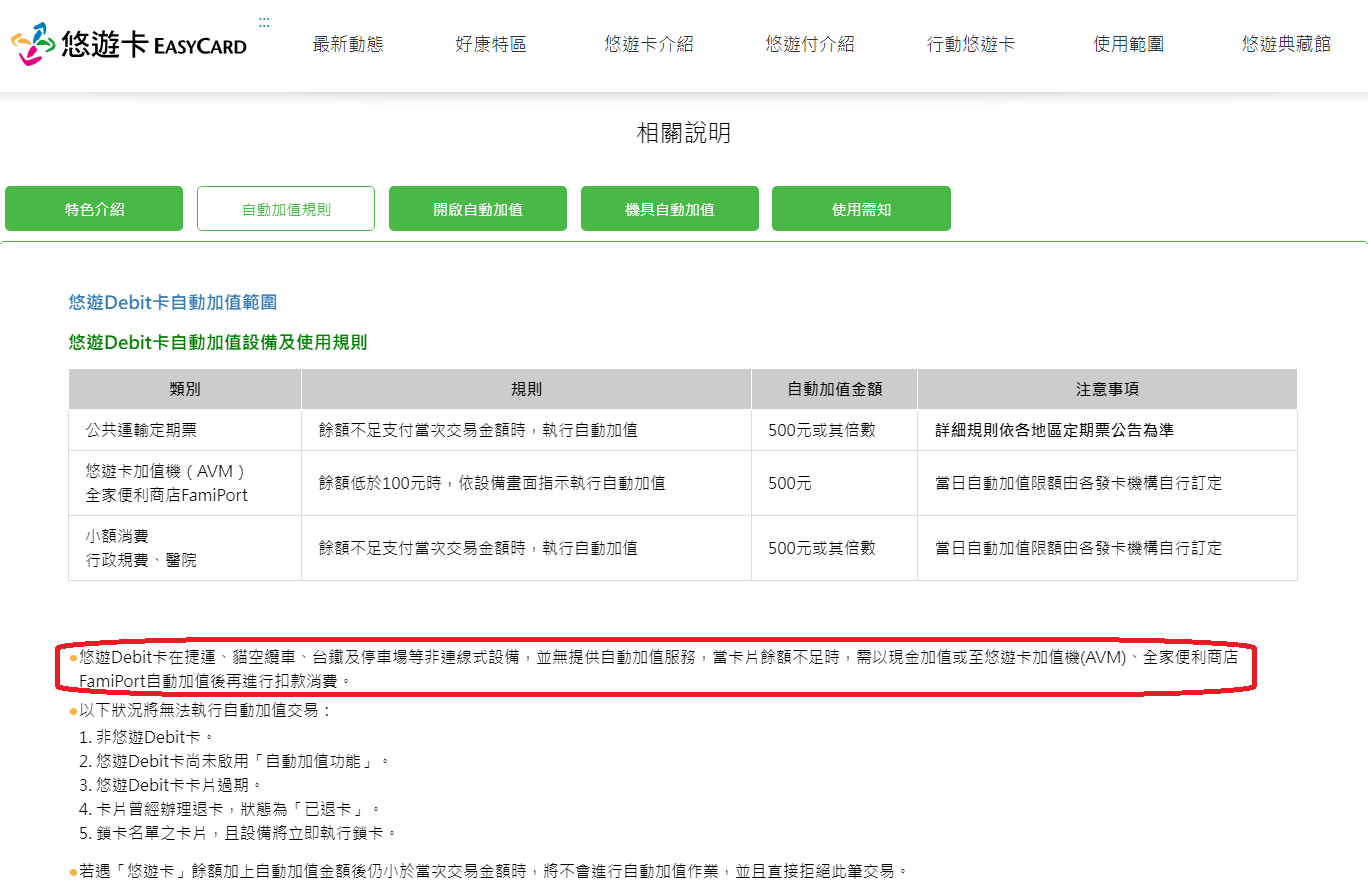Expand the 悠遊付介紹 navigation item
This screenshot has width=1368, height=884.
click(810, 44)
